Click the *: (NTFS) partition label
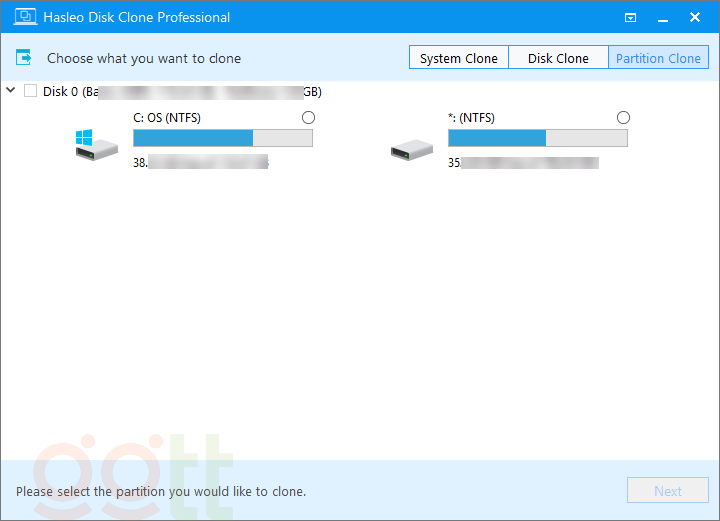Image resolution: width=720 pixels, height=521 pixels. pos(471,118)
